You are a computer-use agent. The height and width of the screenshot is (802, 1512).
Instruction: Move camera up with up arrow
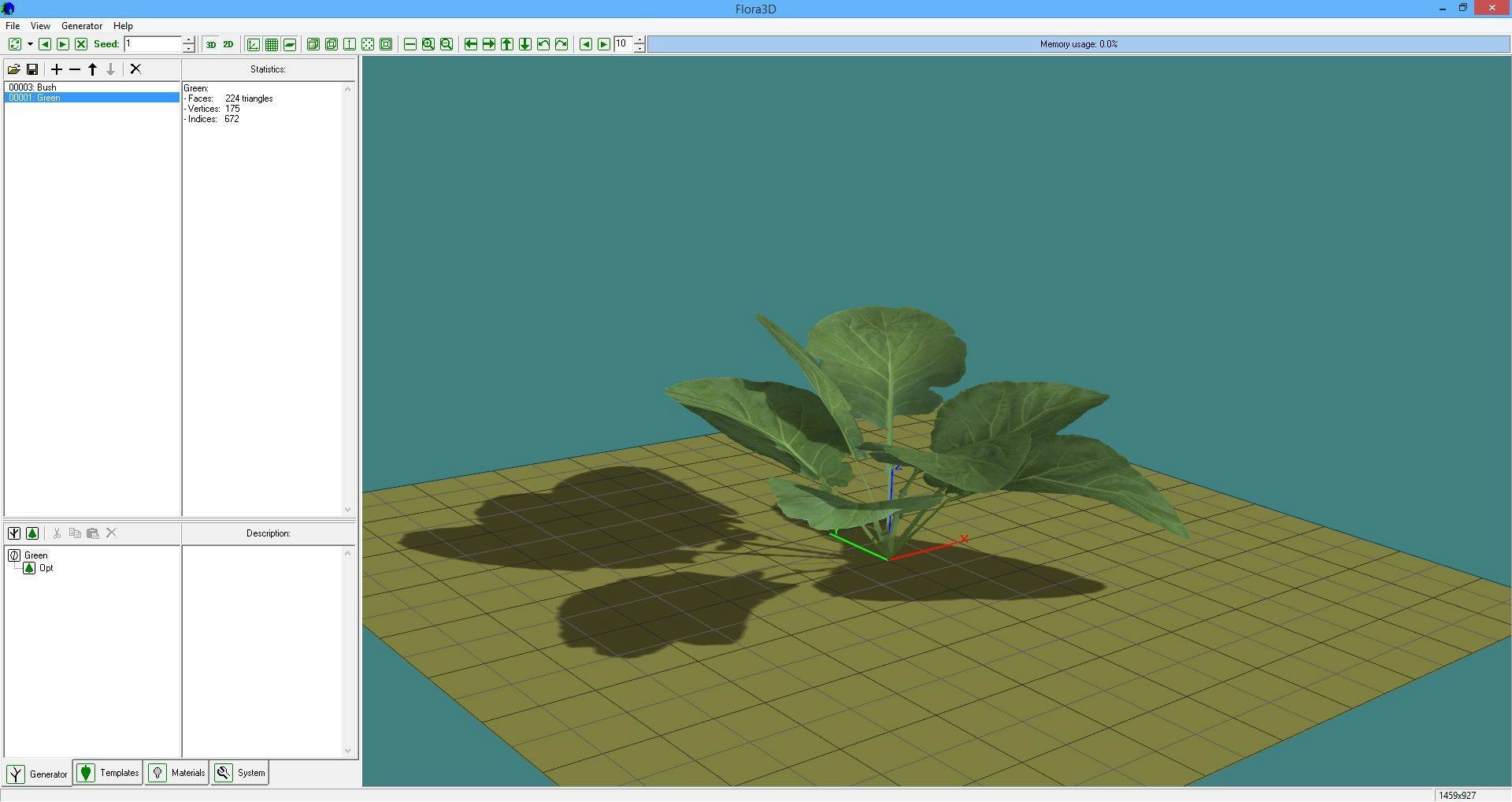[x=507, y=44]
